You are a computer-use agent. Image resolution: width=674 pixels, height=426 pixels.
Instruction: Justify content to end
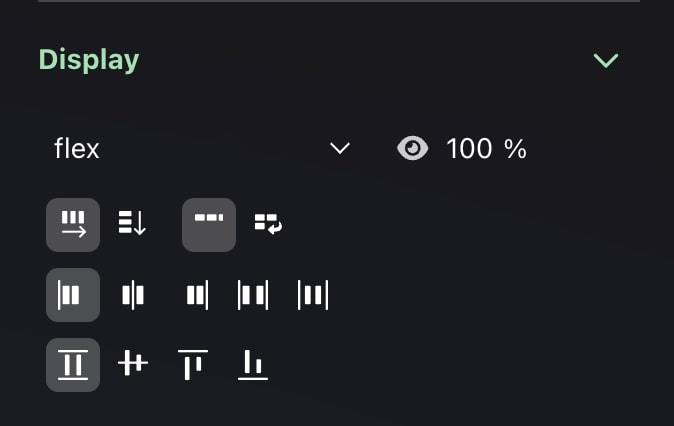tap(197, 296)
